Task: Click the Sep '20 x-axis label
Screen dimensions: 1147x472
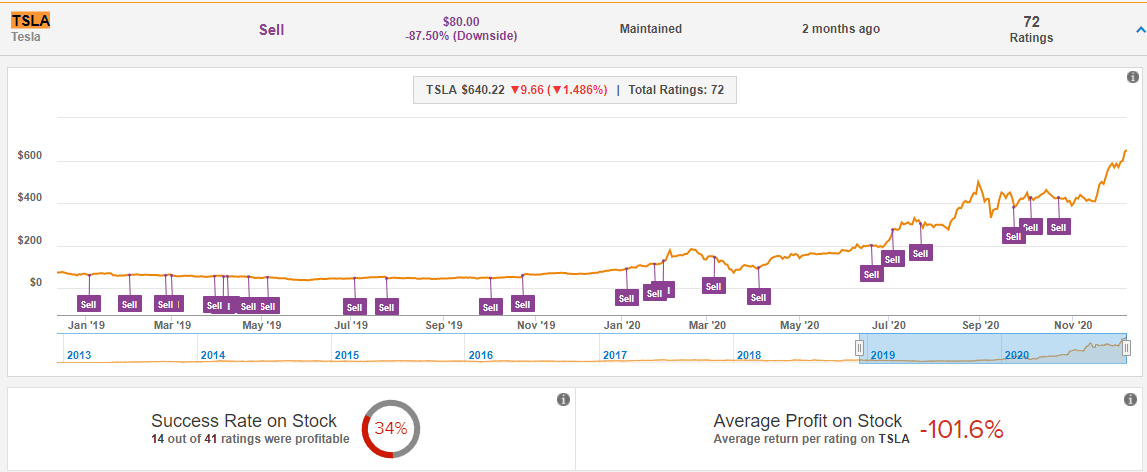Action: click(x=980, y=323)
